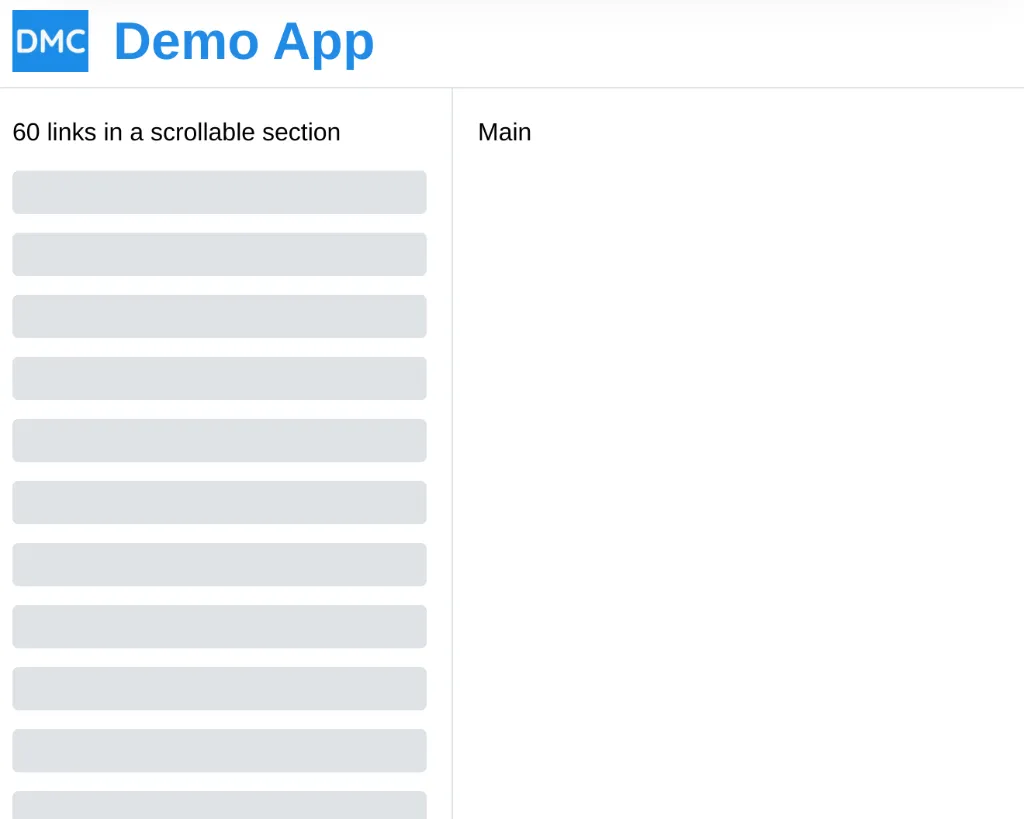
Task: Open the fourth placeholder link in the sidebar
Action: click(219, 378)
